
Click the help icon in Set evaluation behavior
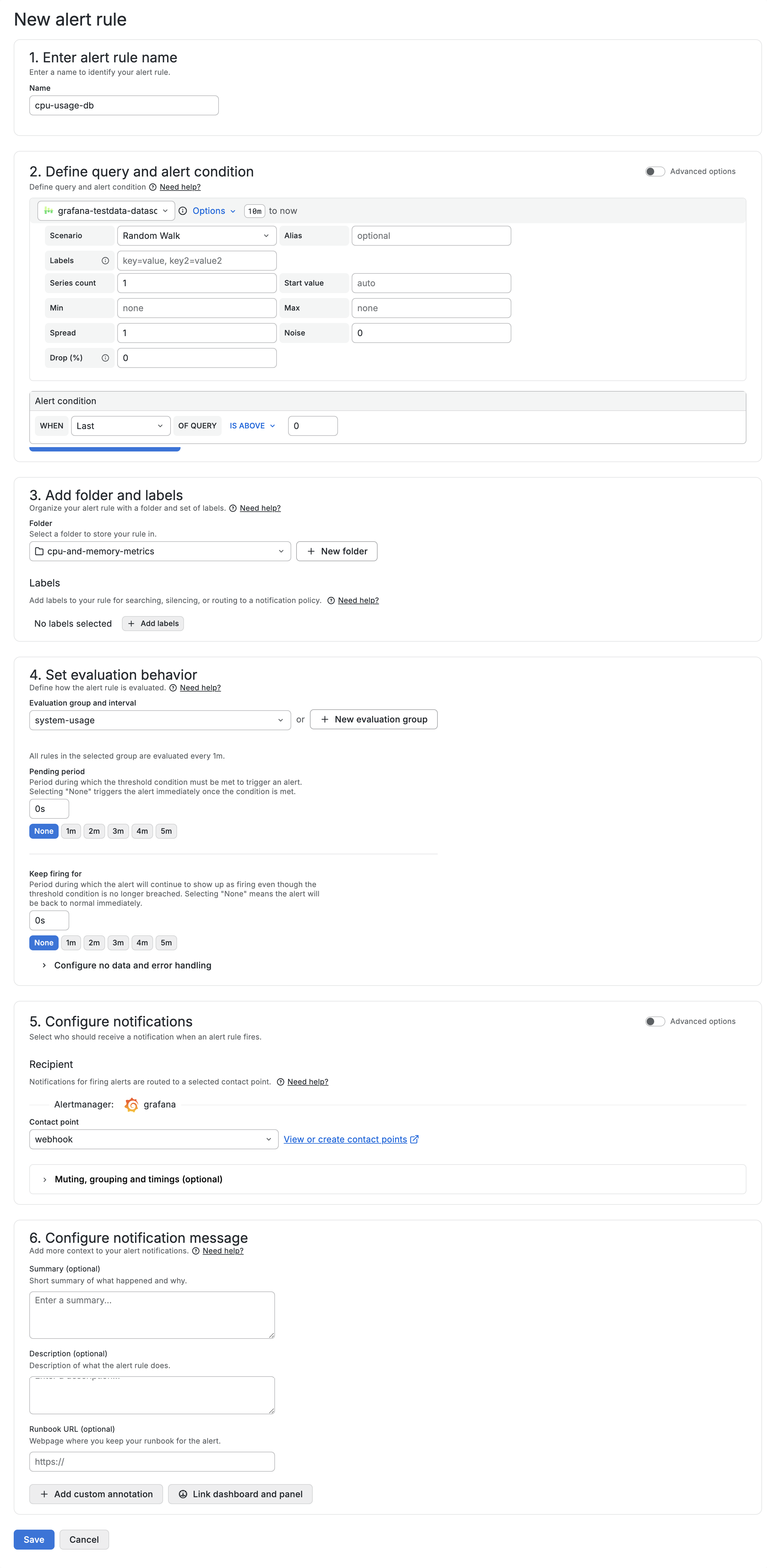coord(173,688)
